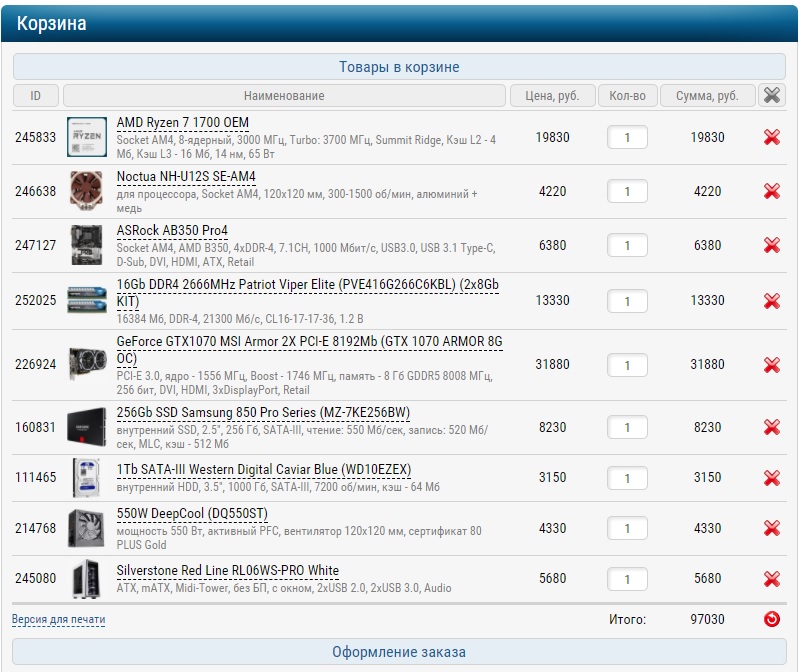The image size is (808, 672).
Task: Open 550W DeepCool (DQ550ST) link
Action: [192, 514]
